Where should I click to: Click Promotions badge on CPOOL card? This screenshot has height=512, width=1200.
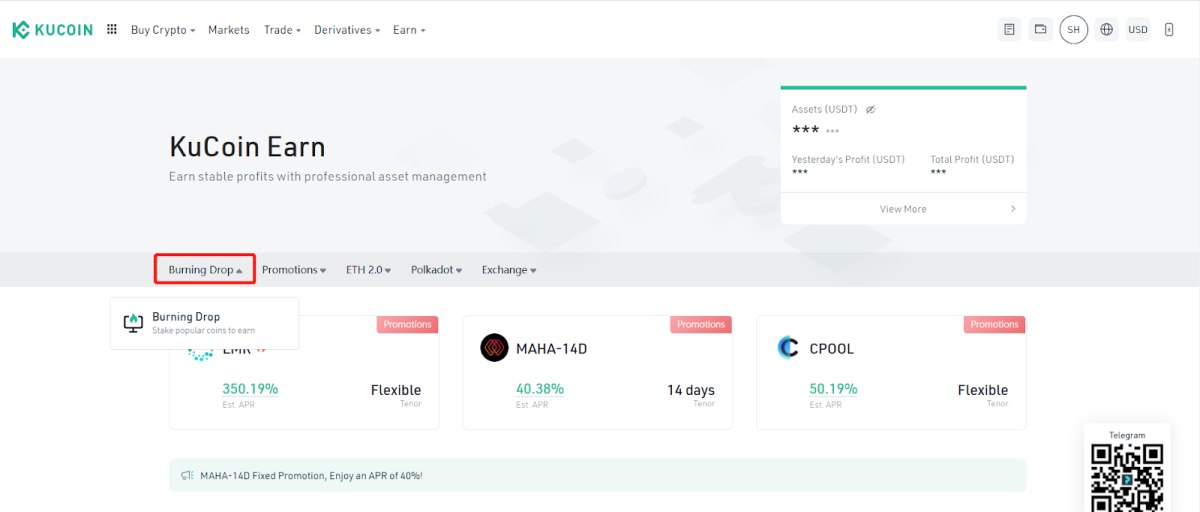point(994,324)
